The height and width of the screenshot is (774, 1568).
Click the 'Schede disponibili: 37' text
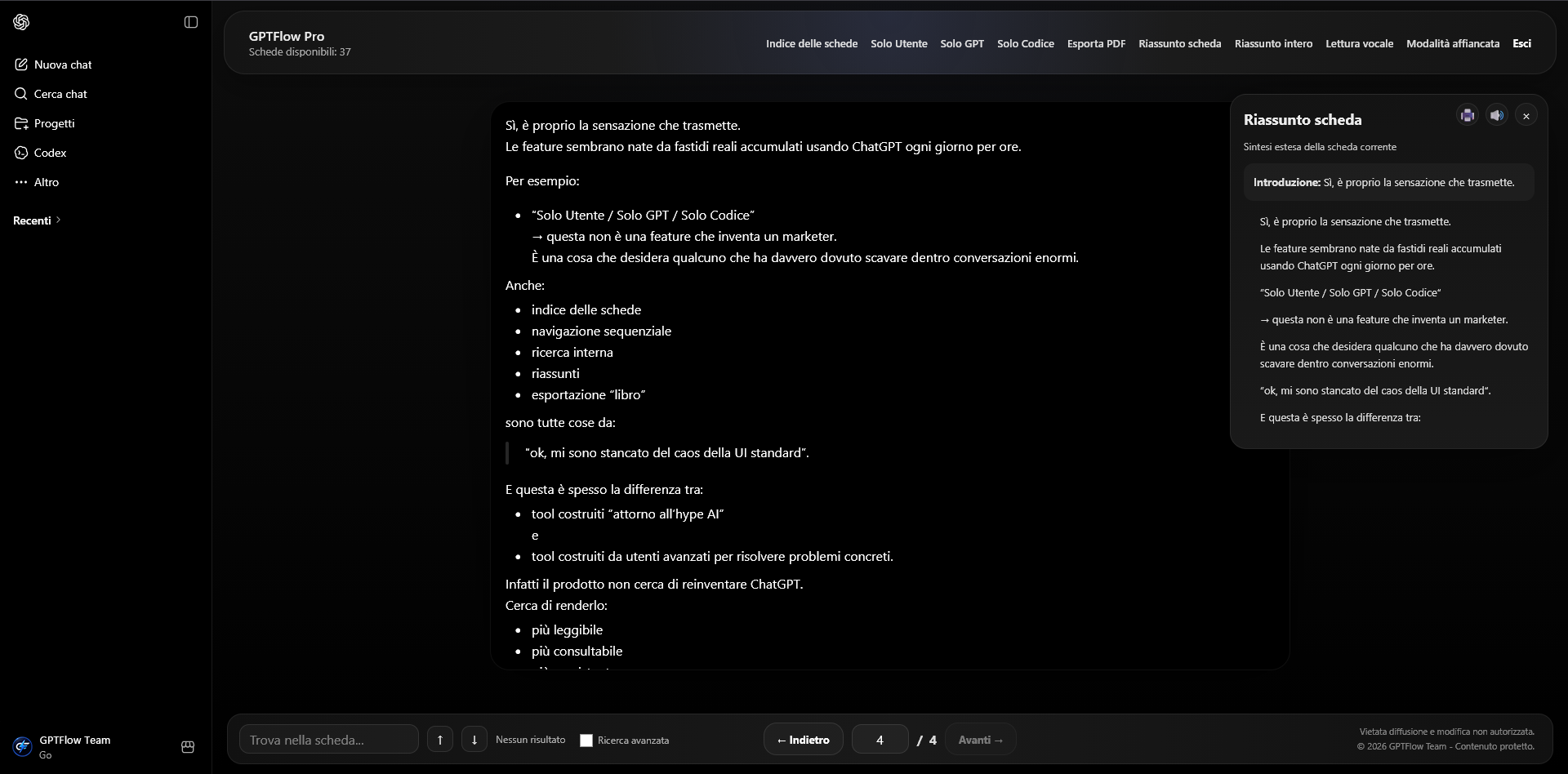pyautogui.click(x=300, y=51)
